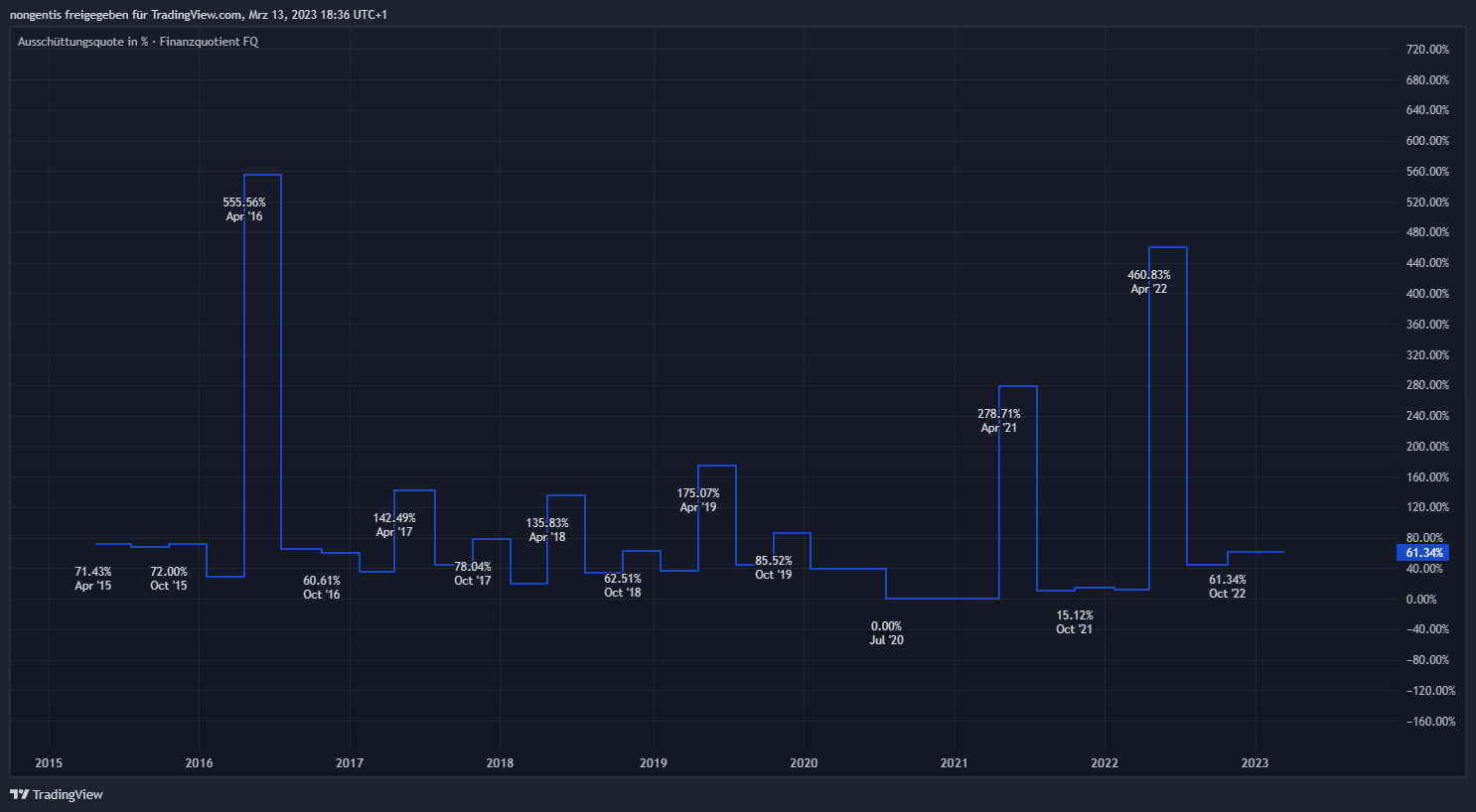This screenshot has height=812, width=1476.
Task: Click the TradingView logo icon
Action: 19,794
